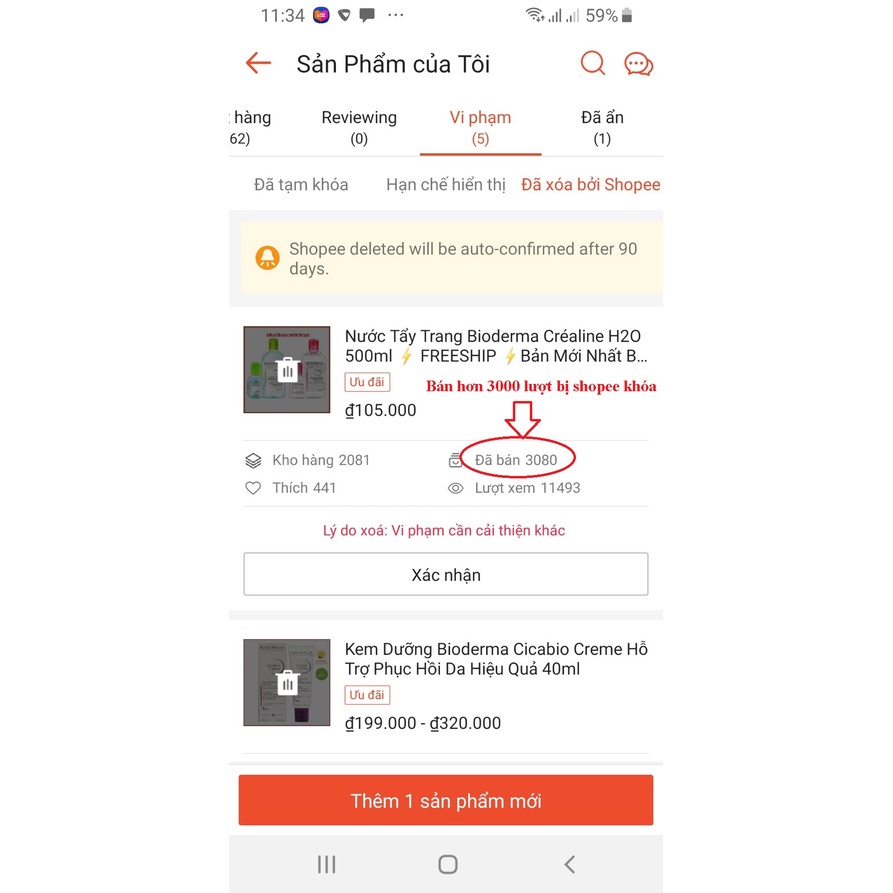This screenshot has height=893, width=893.
Task: Select the Vi phạm (5) tab
Action: 480,128
